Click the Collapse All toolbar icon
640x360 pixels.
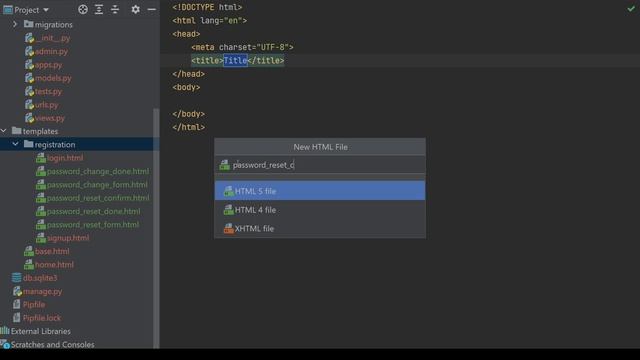115,9
